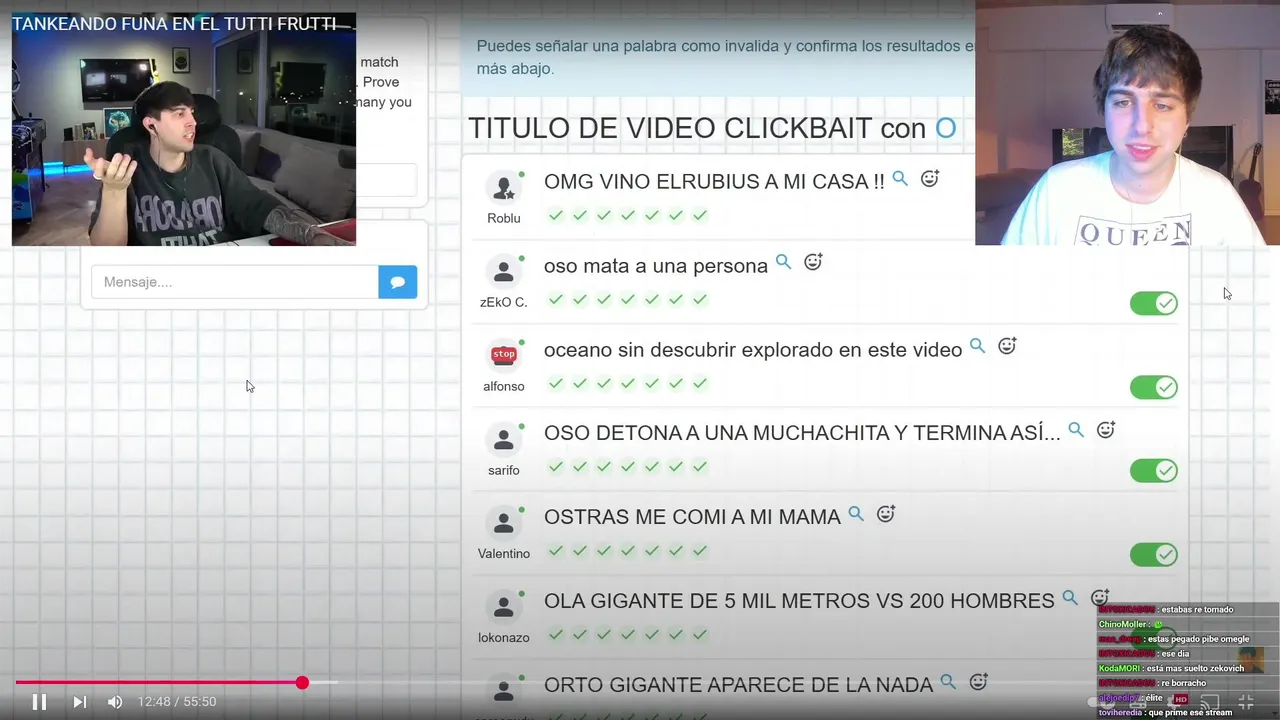
Task: Click Roblu's player avatar
Action: pyautogui.click(x=504, y=188)
